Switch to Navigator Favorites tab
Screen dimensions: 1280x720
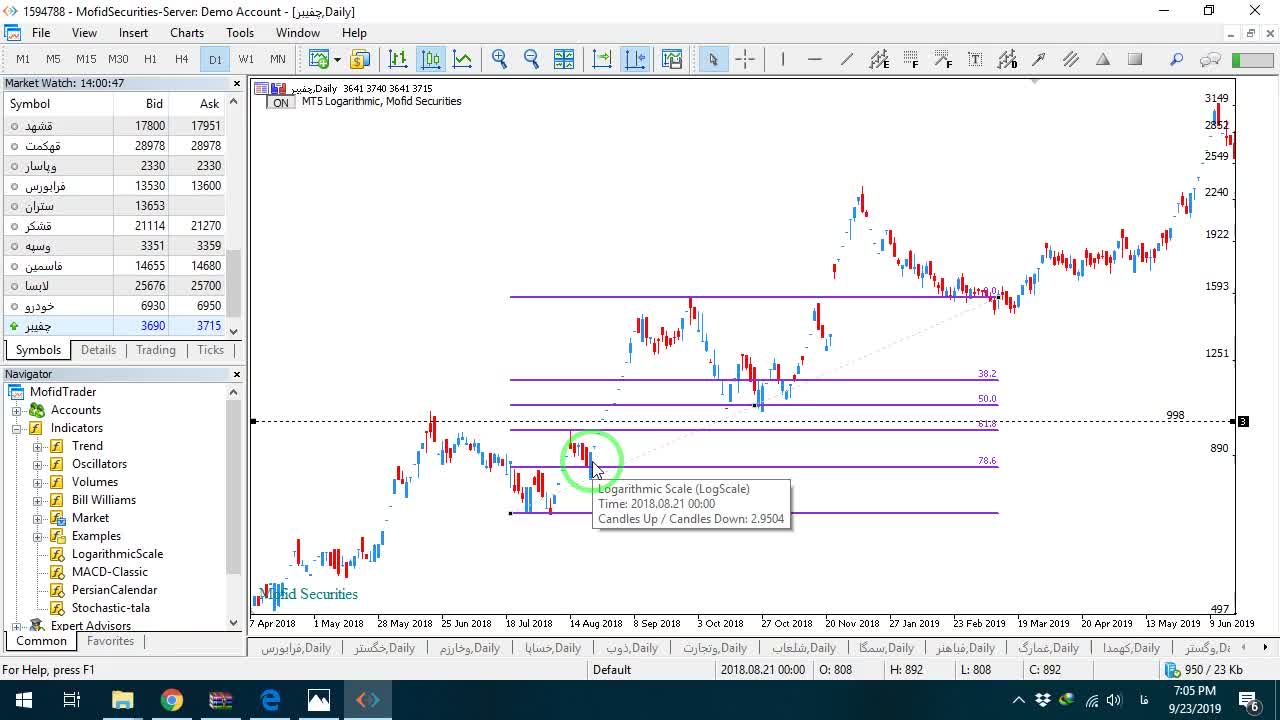[110, 641]
